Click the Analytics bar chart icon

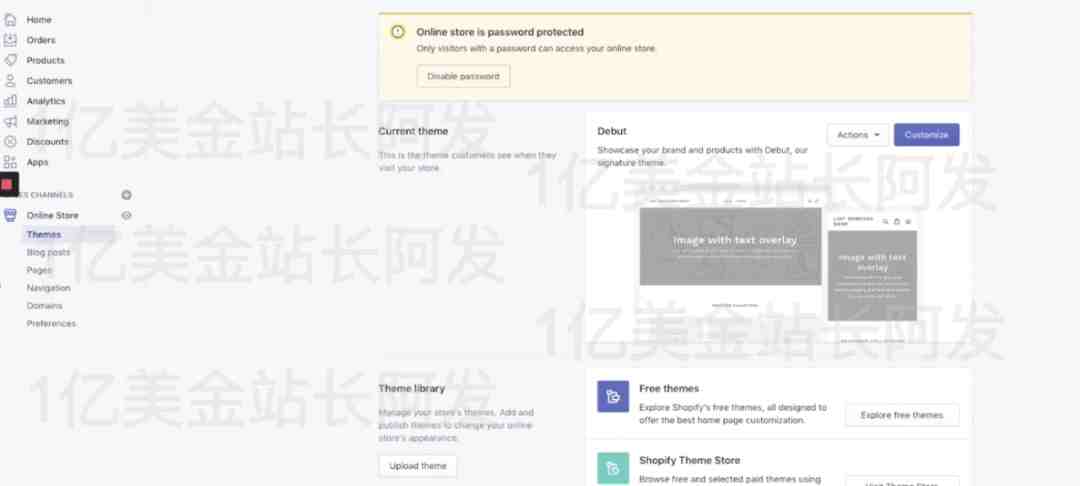tap(10, 101)
